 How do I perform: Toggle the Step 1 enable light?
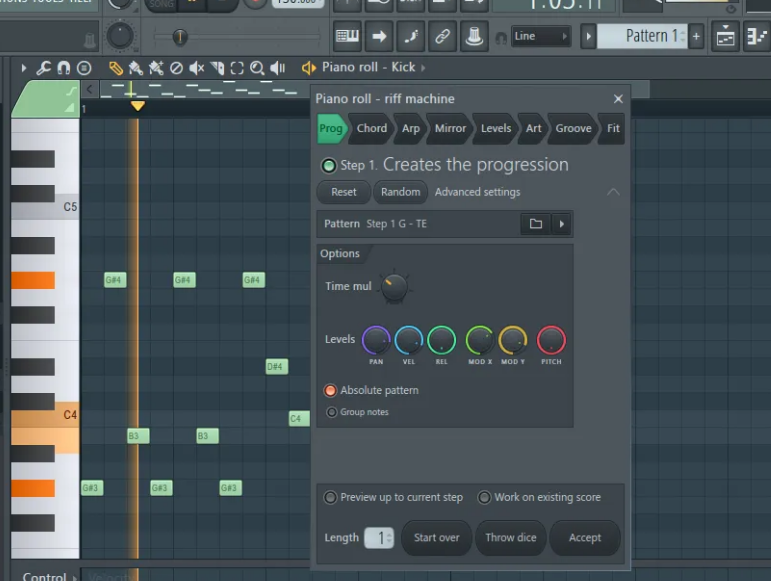tap(329, 166)
